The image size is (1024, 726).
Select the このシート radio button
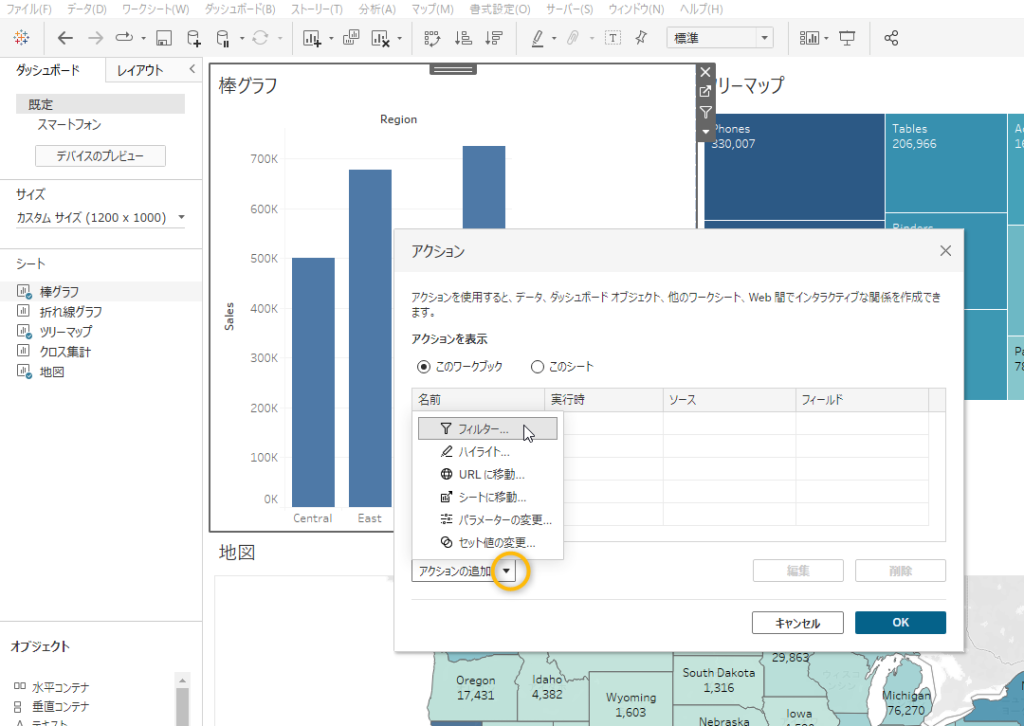pos(537,367)
